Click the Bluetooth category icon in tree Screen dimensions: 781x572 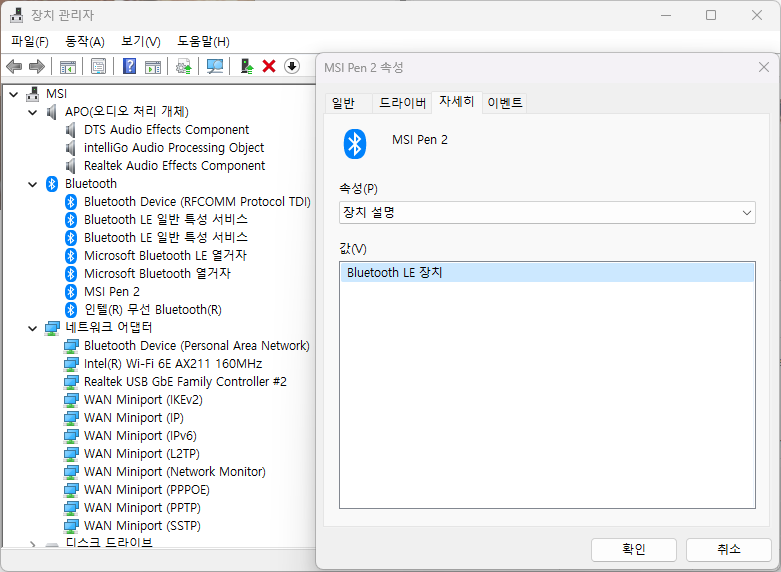52,184
